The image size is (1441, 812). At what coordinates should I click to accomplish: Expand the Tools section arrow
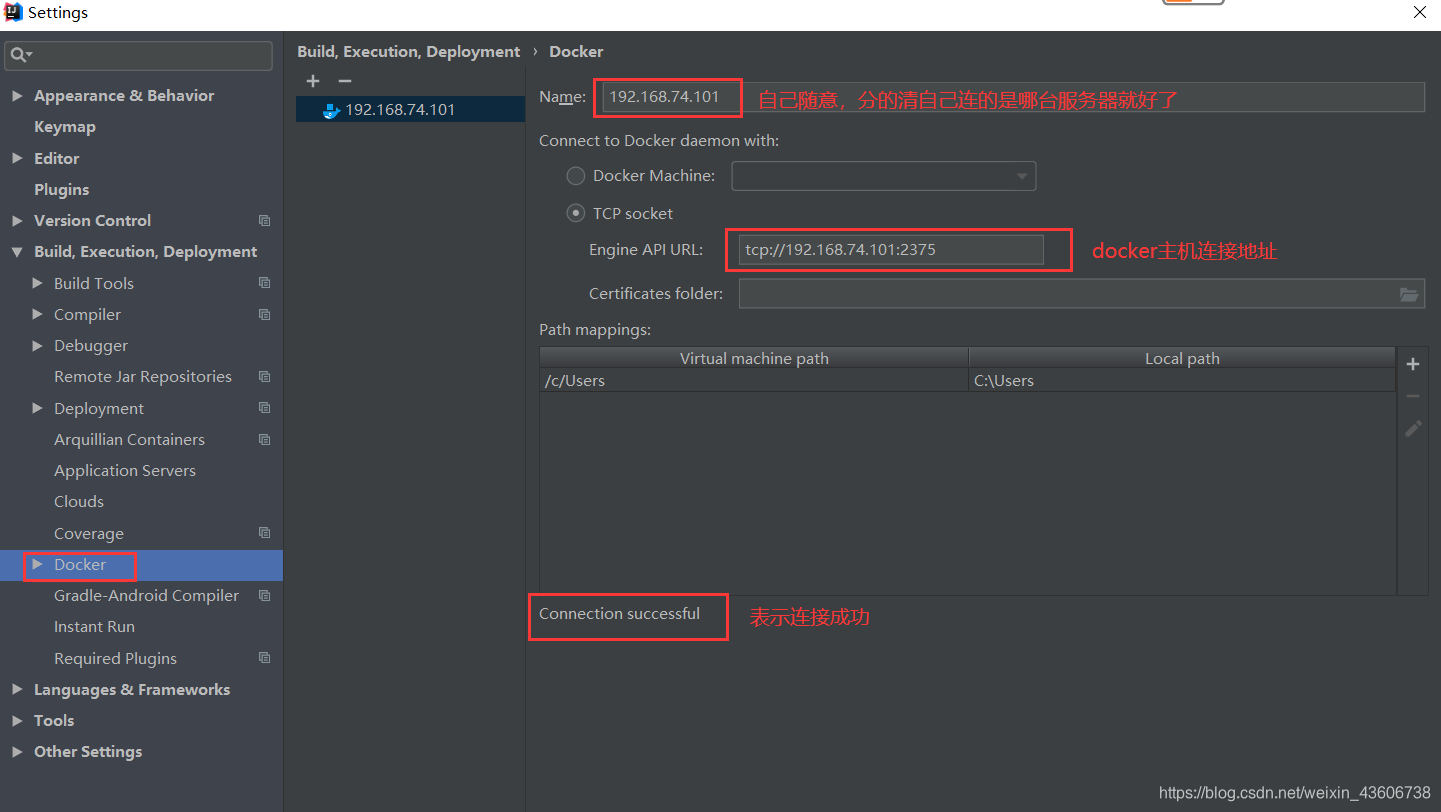click(x=17, y=720)
